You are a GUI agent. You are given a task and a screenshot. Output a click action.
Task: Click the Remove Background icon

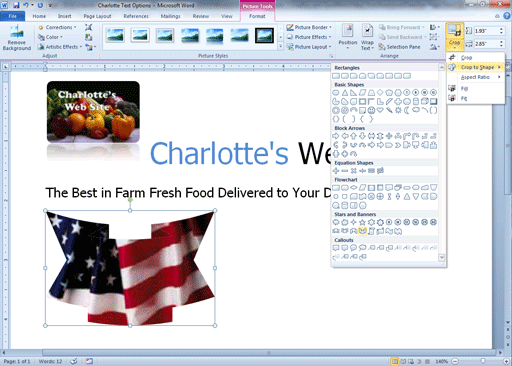(17, 38)
